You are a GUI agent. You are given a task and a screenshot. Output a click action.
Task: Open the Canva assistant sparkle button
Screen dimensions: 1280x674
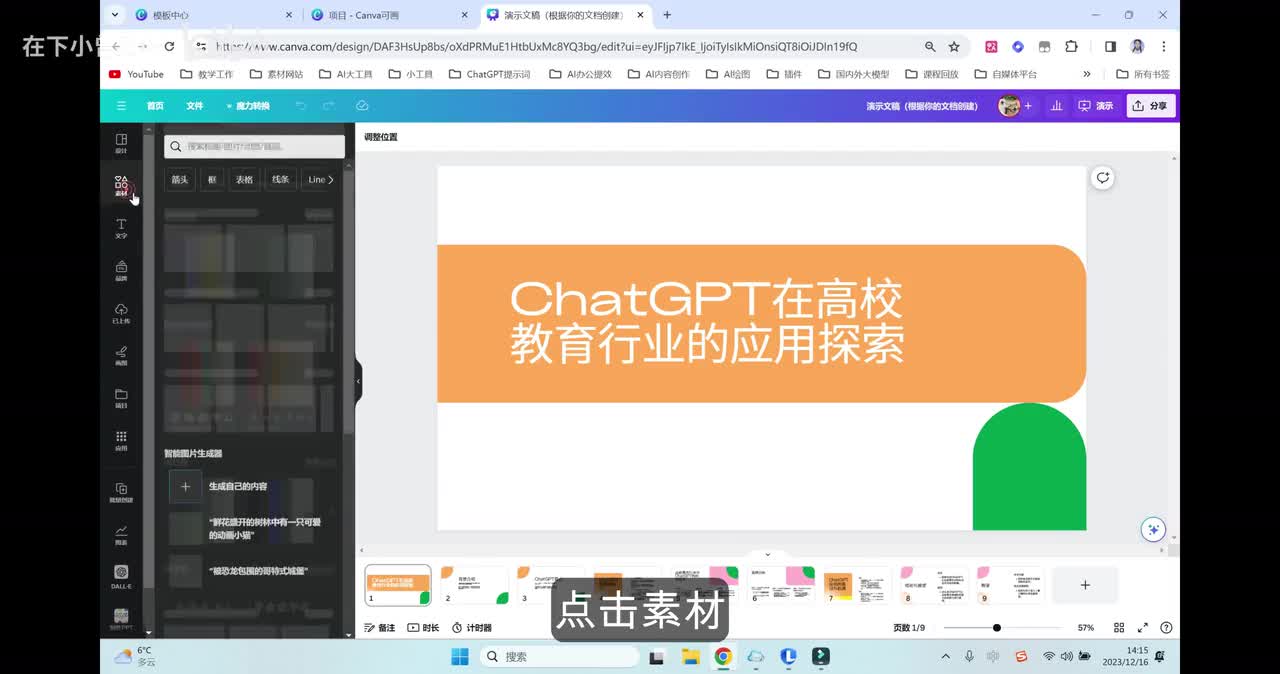1153,529
